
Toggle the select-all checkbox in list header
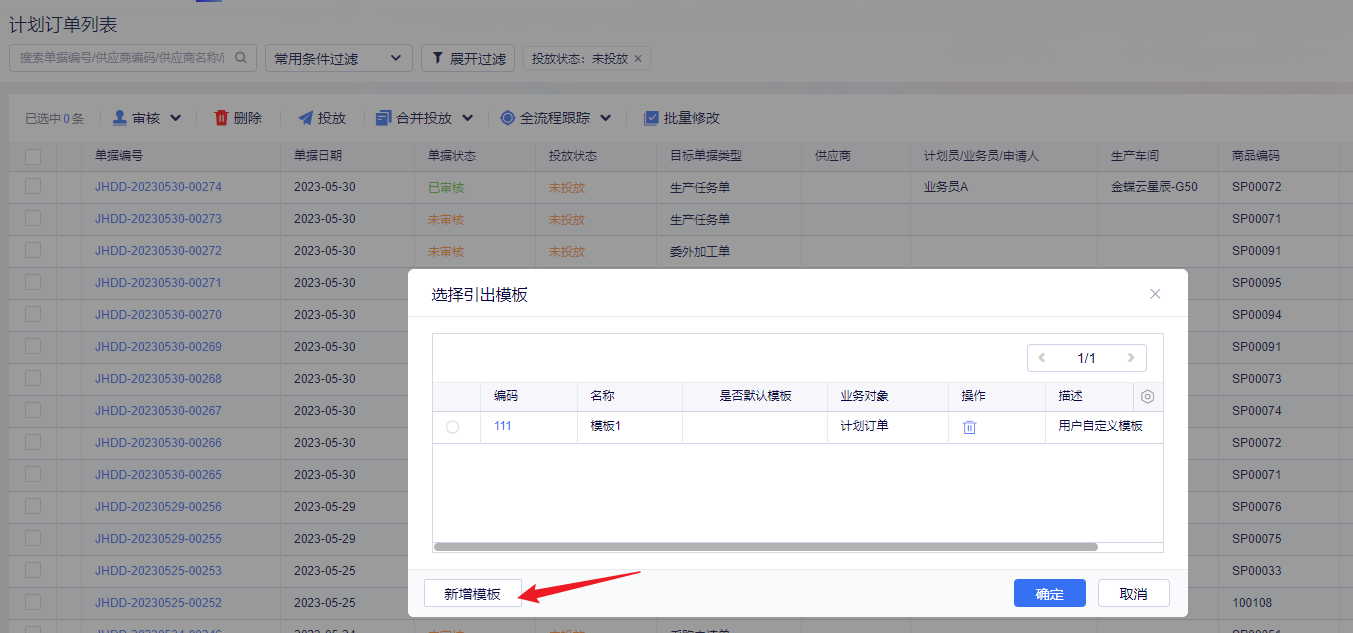click(x=33, y=156)
